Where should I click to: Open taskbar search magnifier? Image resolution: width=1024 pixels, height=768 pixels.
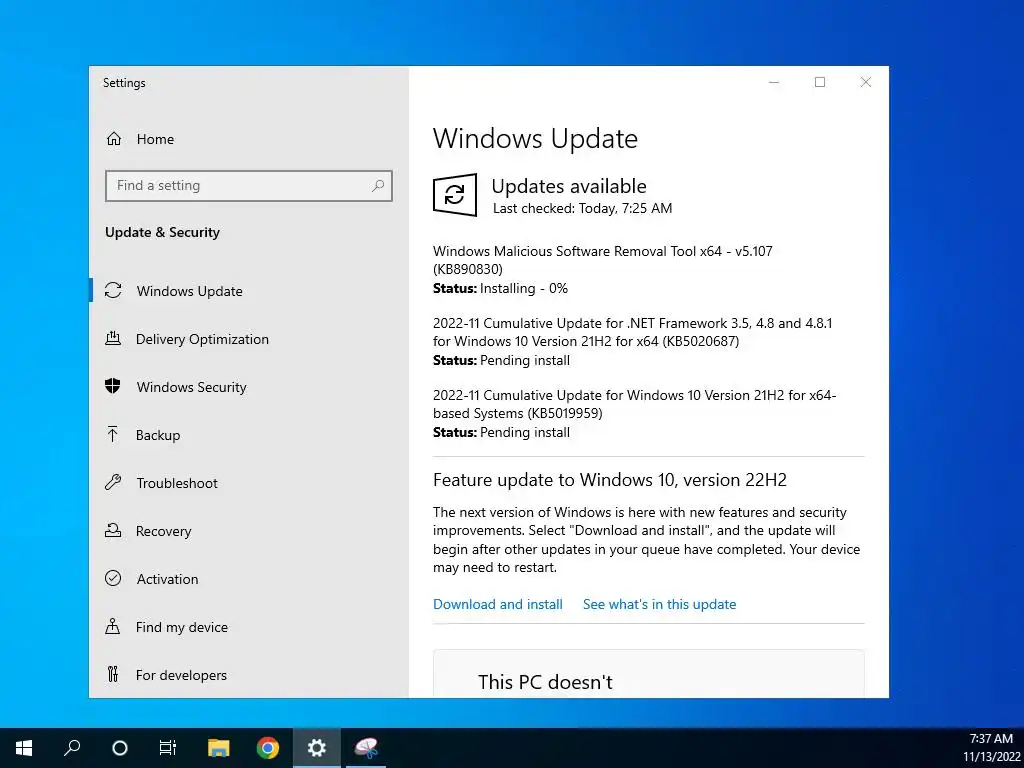tap(72, 748)
